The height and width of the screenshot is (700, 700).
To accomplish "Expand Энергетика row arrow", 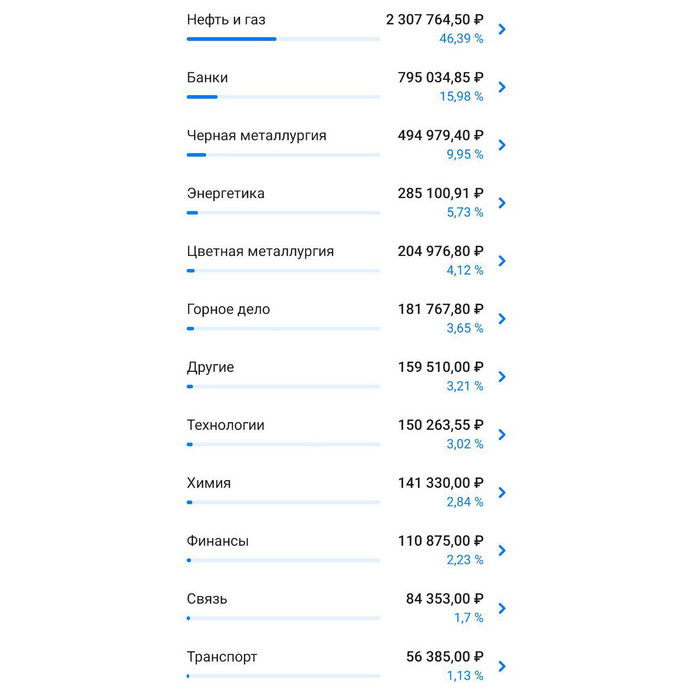I will (x=502, y=203).
